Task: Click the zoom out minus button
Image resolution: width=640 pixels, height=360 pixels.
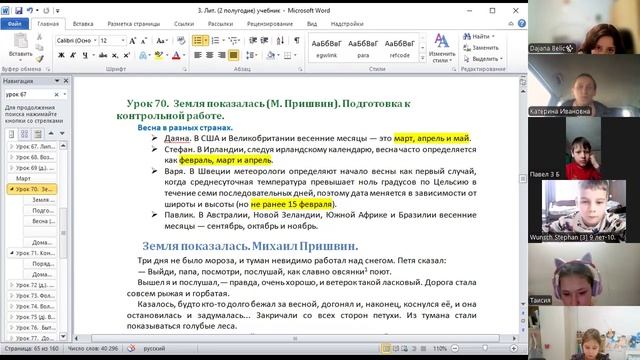Action: point(455,348)
